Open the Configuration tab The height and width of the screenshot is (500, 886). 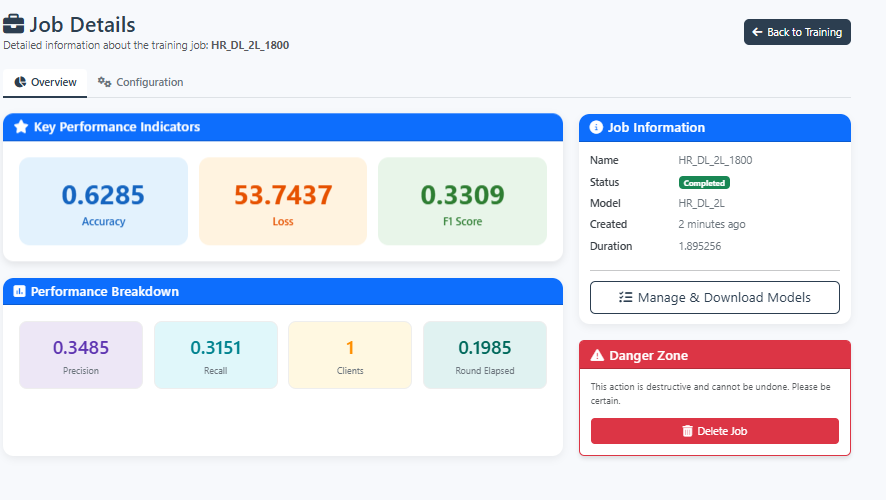point(140,82)
